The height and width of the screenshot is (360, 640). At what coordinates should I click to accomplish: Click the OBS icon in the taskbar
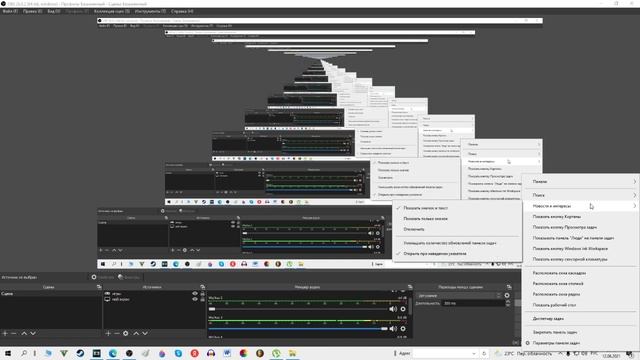[x=129, y=353]
